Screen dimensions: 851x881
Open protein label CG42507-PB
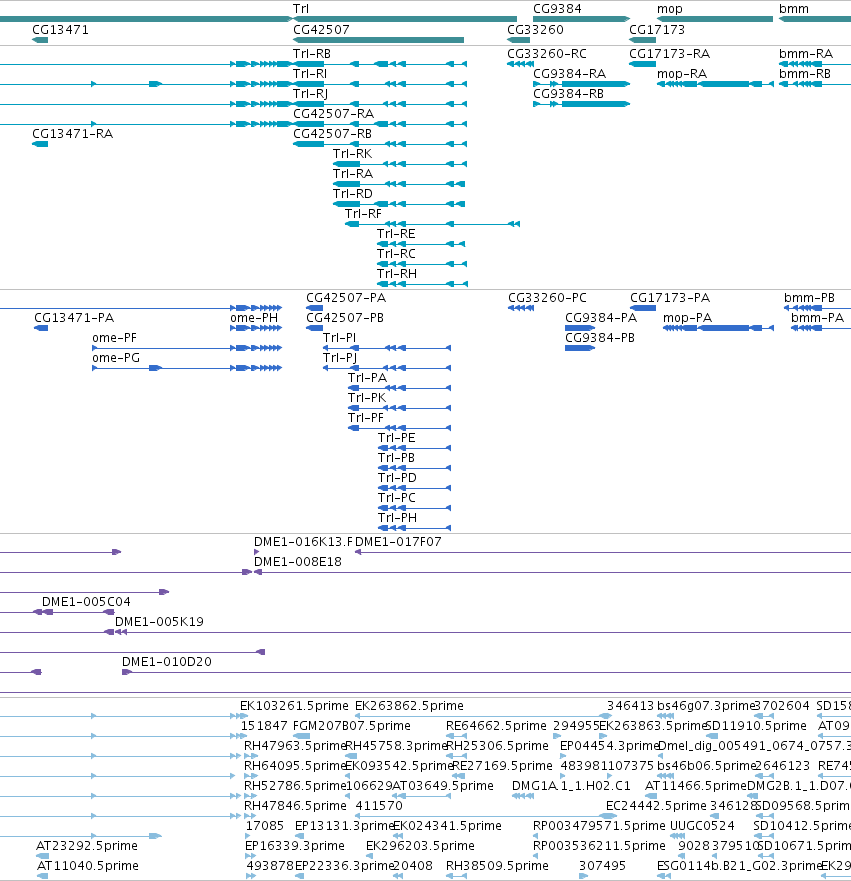pos(345,318)
